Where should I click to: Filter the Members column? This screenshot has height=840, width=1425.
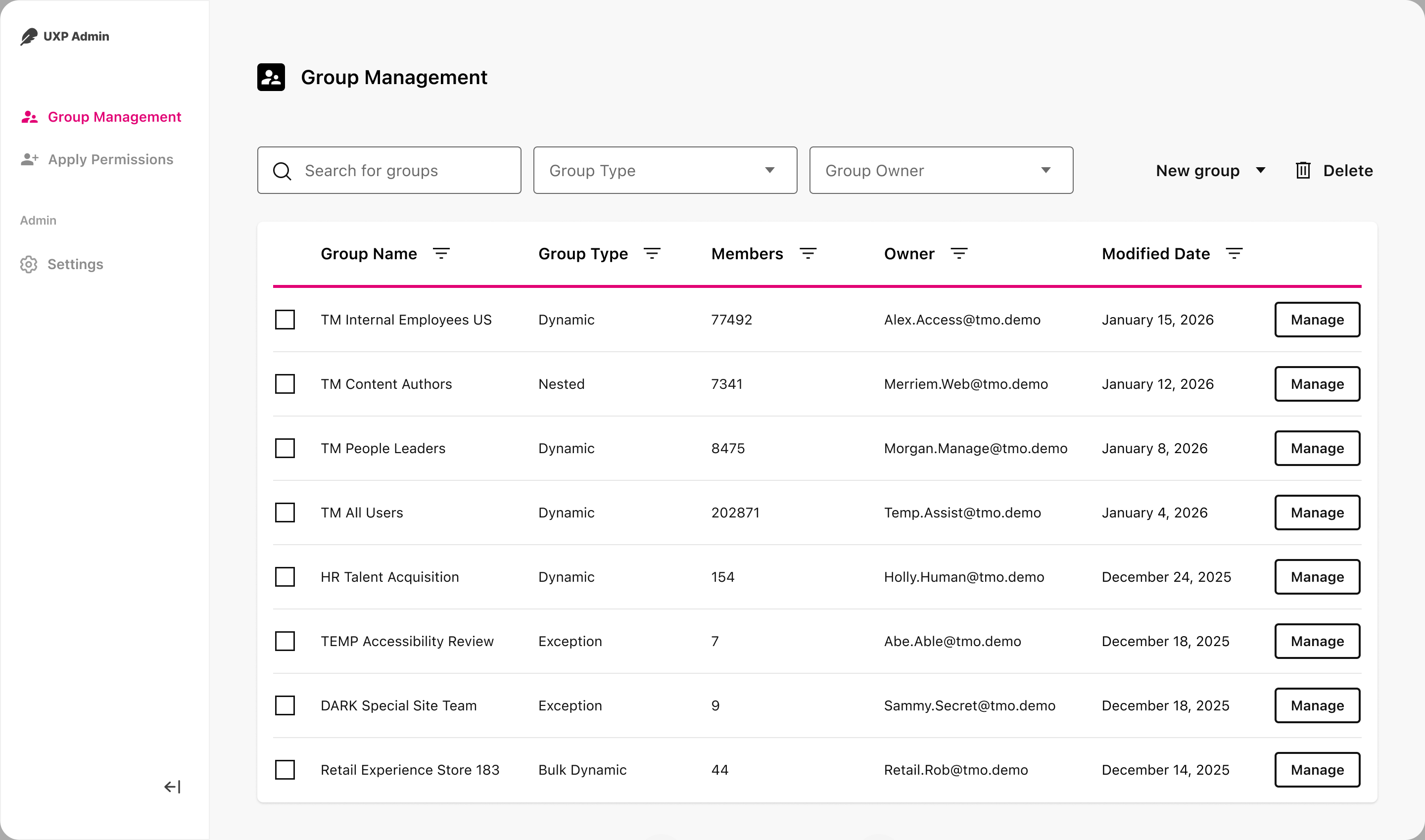pos(807,254)
